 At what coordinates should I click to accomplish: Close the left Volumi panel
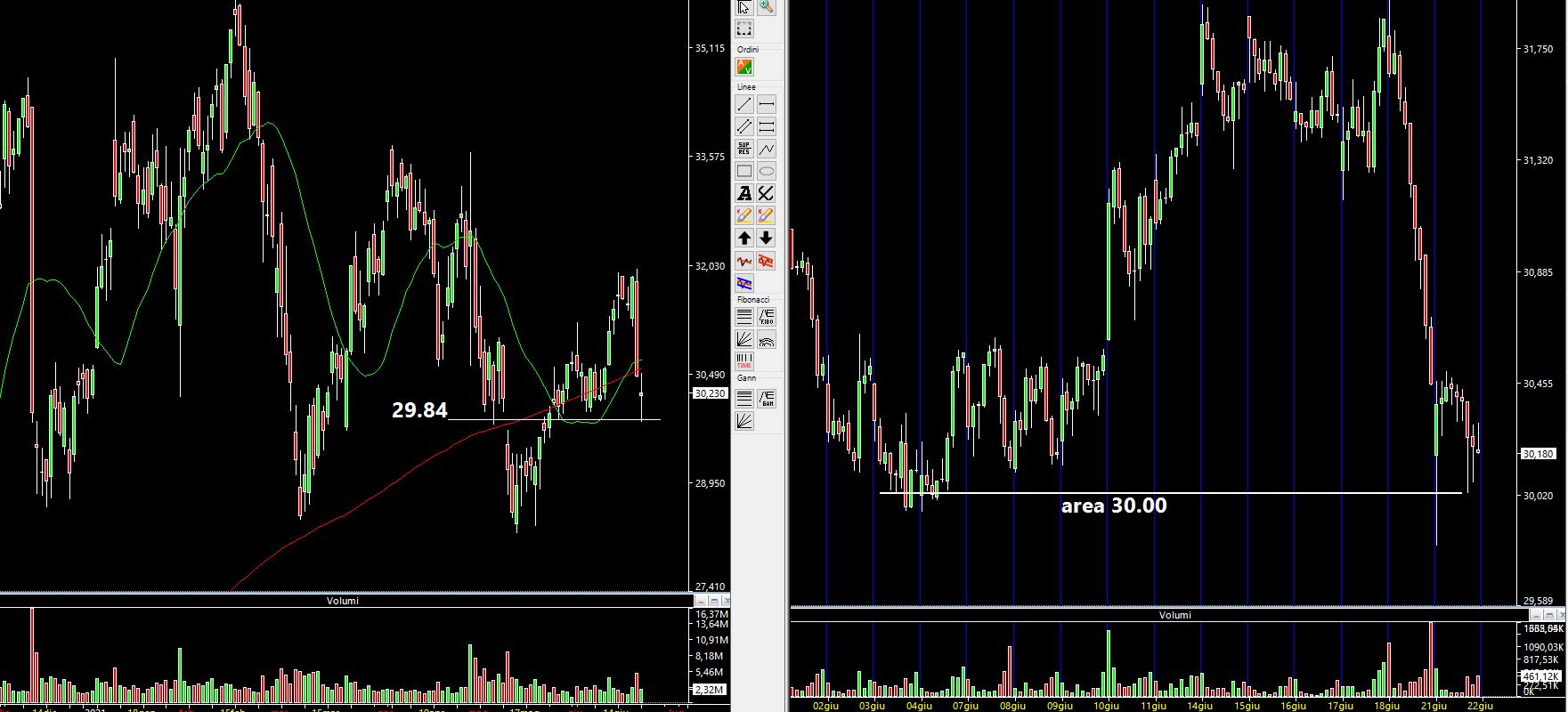point(726,601)
